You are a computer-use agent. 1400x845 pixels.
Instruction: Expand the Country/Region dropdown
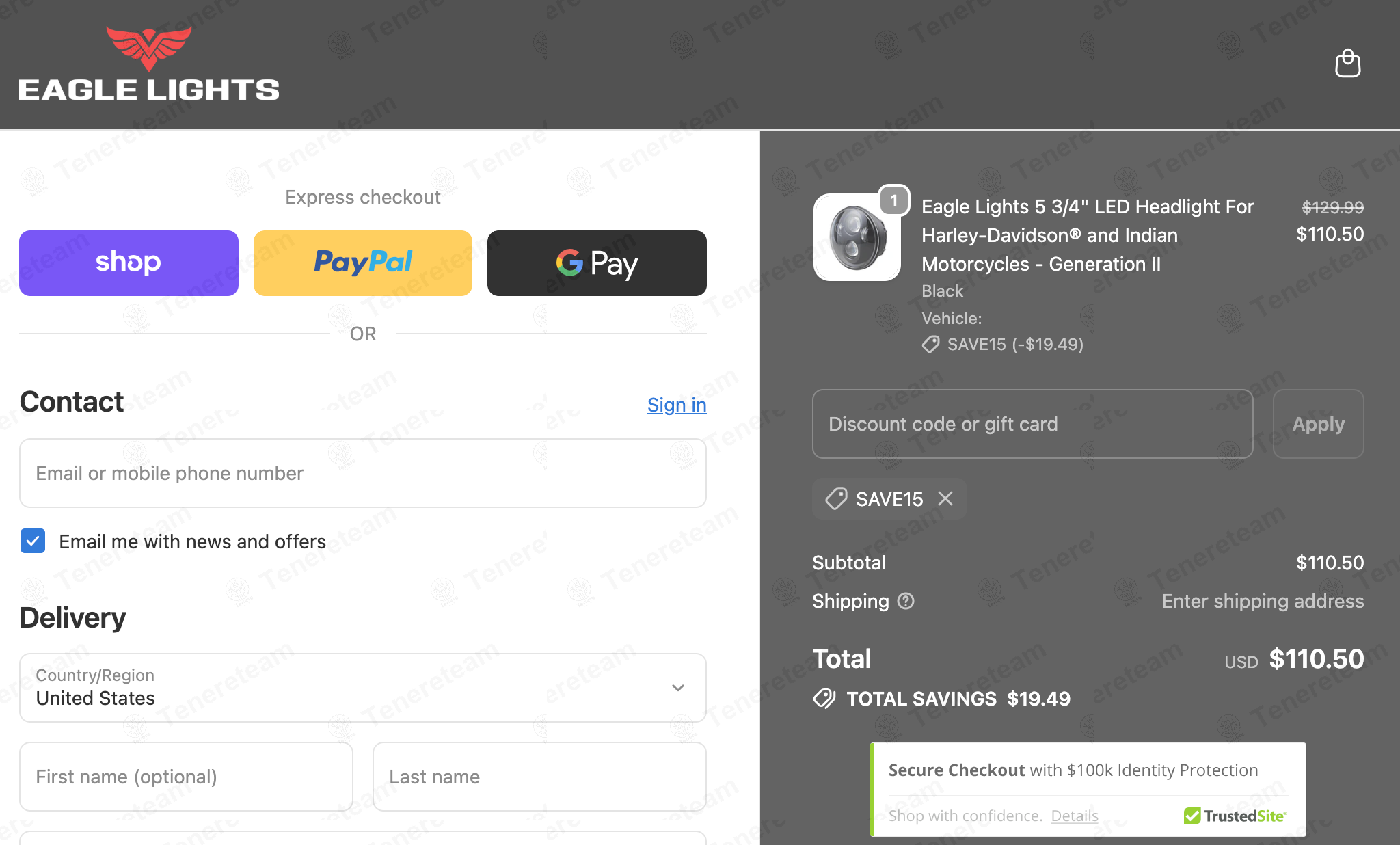362,688
